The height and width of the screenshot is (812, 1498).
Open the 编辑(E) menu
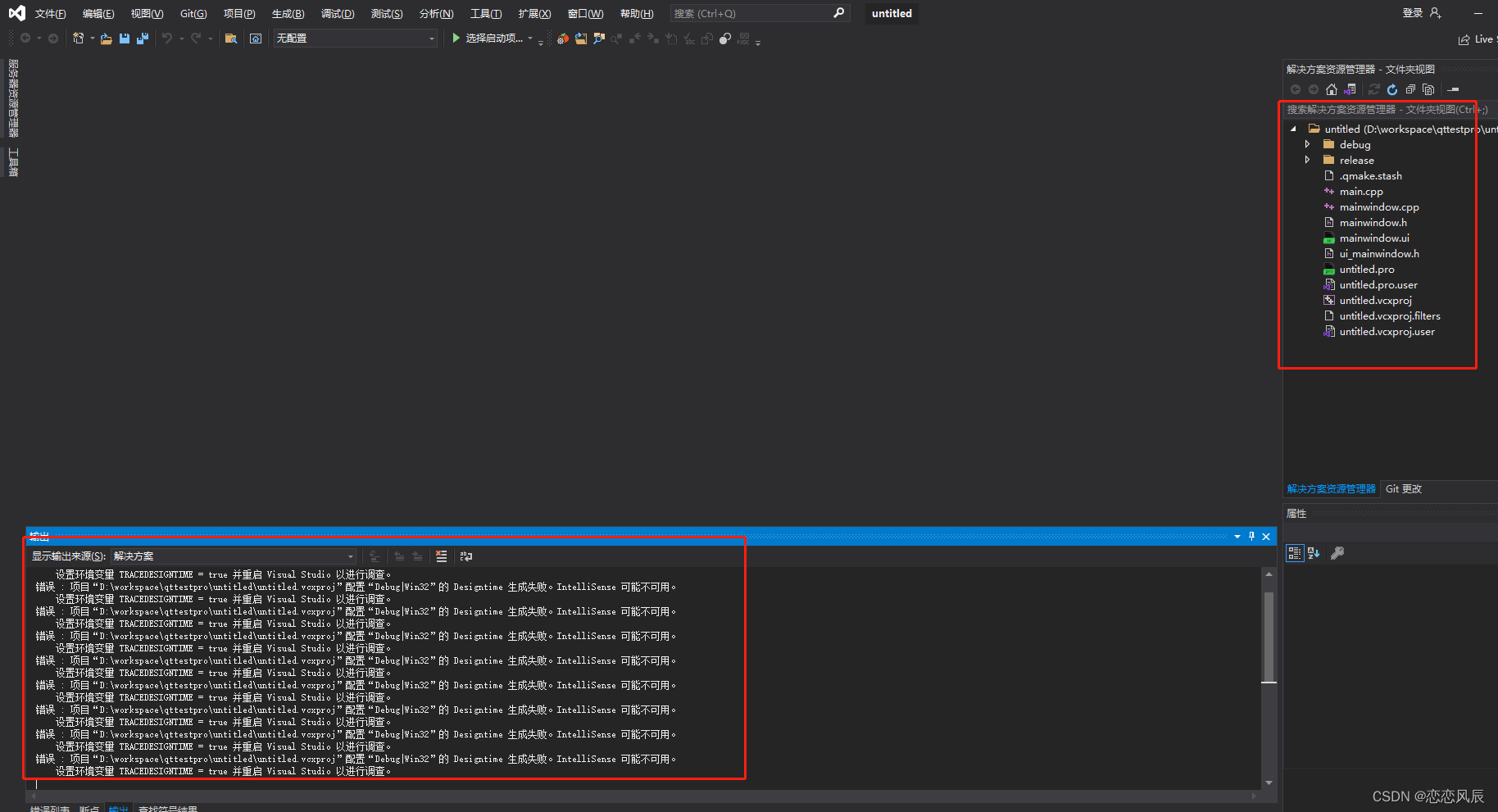pos(98,14)
